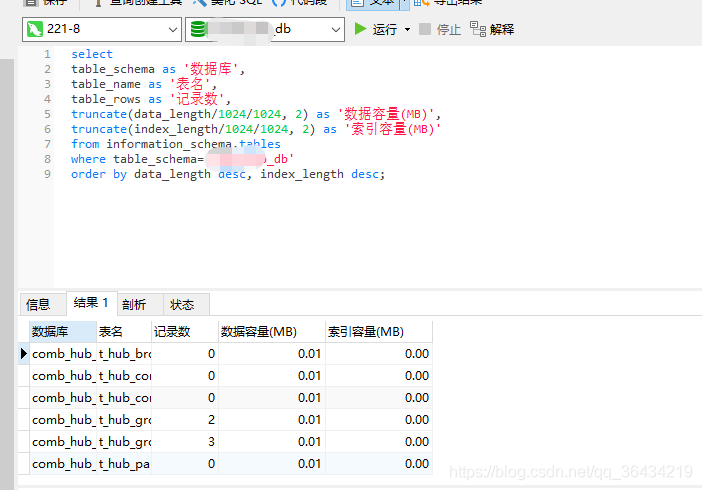Open the _db database selector dropdown
The height and width of the screenshot is (490, 702).
point(265,30)
